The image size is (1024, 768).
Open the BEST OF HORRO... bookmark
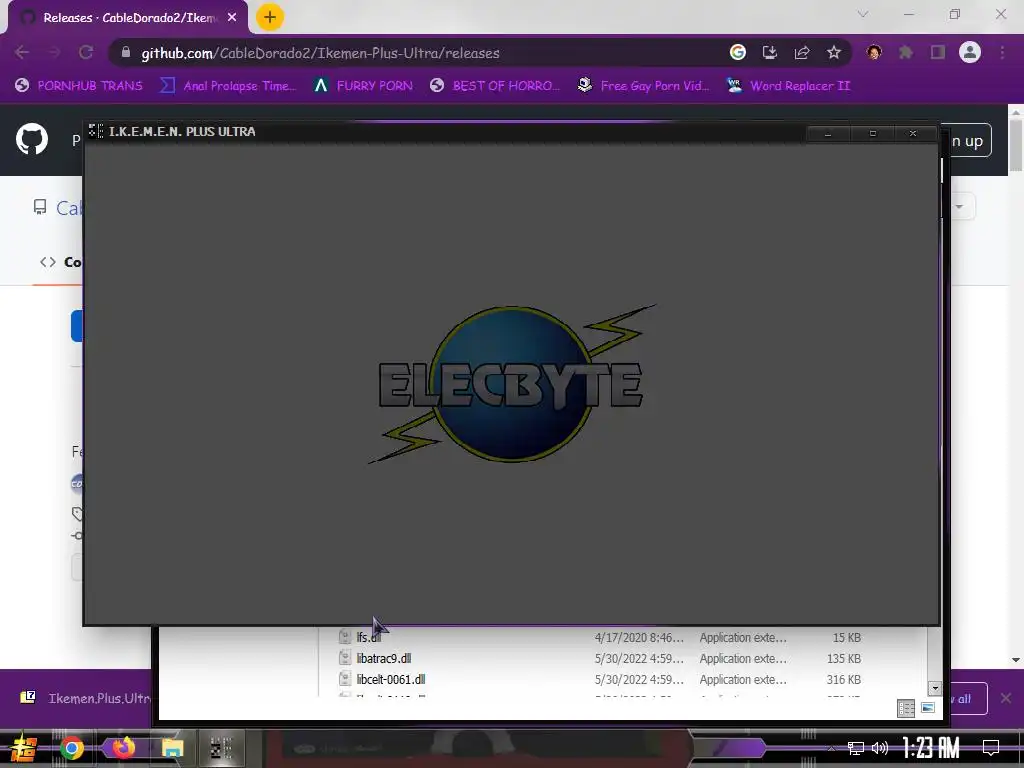pos(494,86)
